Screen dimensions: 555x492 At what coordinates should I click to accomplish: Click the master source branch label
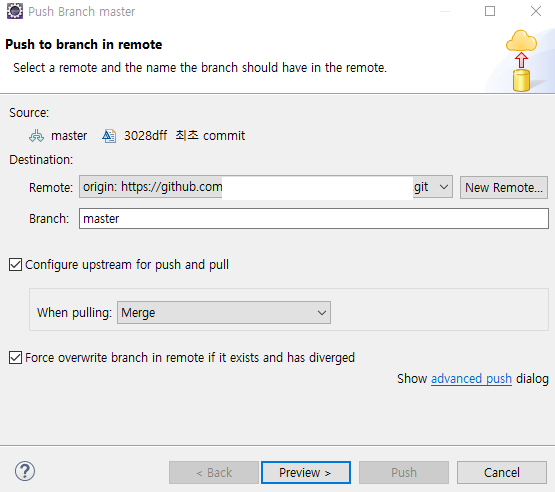click(x=69, y=136)
